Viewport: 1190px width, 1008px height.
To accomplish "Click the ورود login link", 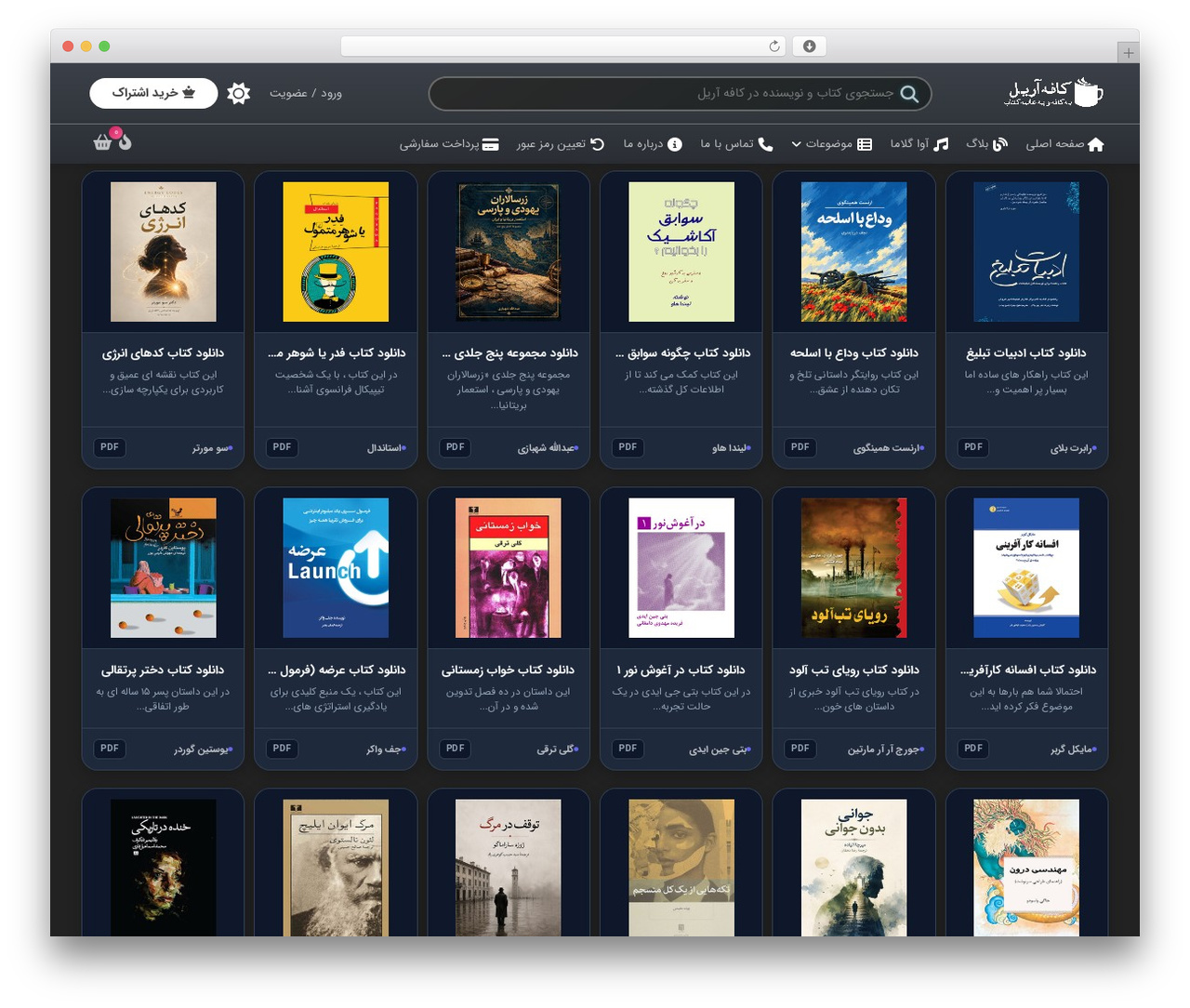I will [x=332, y=93].
